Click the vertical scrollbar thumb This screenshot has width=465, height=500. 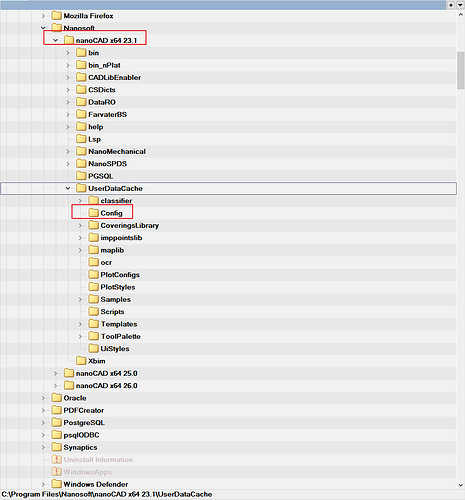point(461,70)
